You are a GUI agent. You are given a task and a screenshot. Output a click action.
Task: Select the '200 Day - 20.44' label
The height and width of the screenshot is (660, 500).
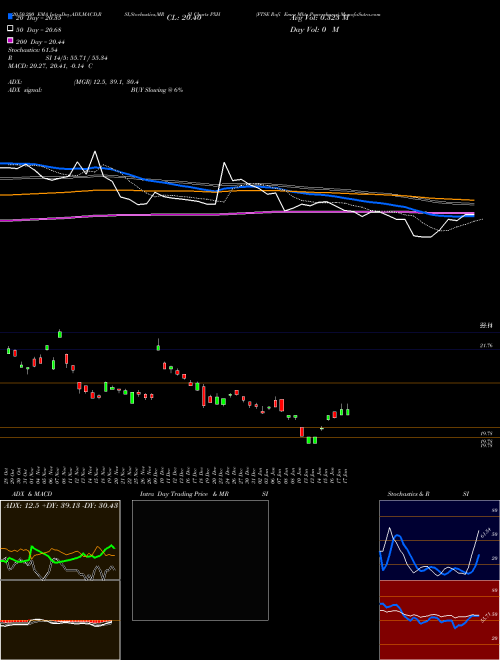coord(40,42)
